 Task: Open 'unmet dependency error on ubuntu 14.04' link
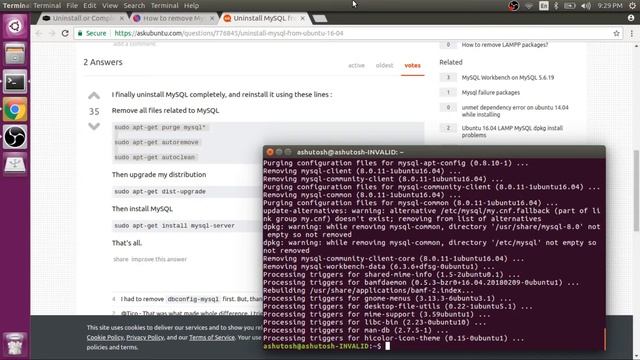tap(515, 111)
